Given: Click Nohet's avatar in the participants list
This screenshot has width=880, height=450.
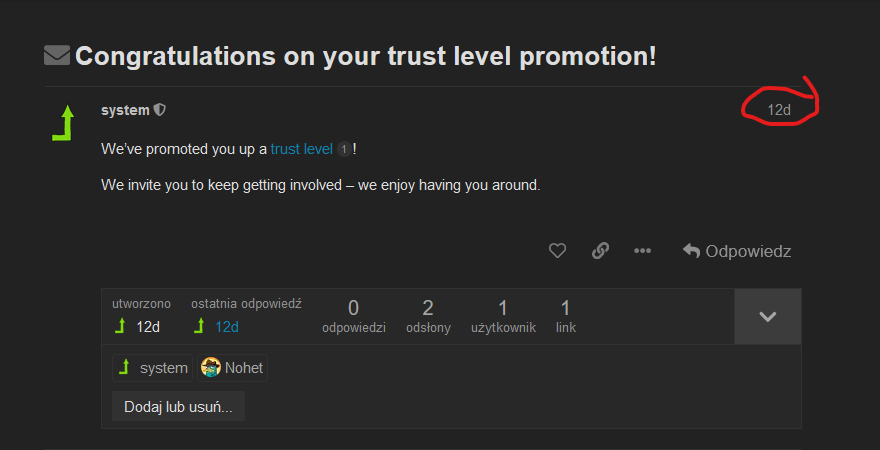Looking at the screenshot, I should pyautogui.click(x=211, y=368).
